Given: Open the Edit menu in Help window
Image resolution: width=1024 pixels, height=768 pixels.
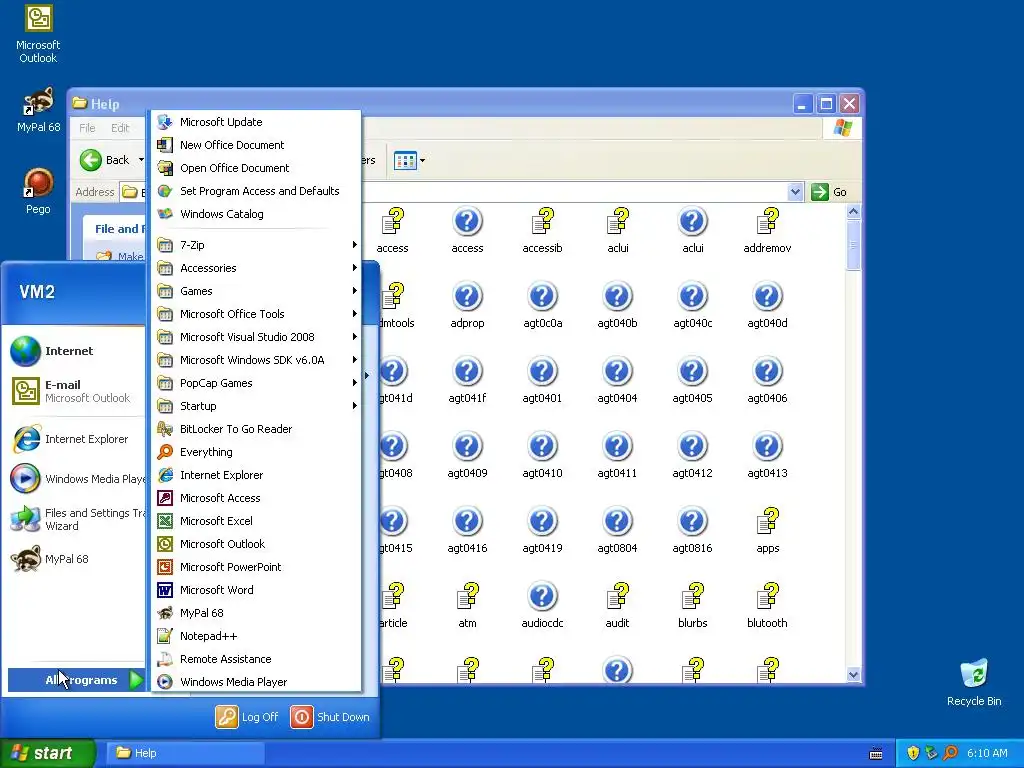Looking at the screenshot, I should tap(120, 128).
